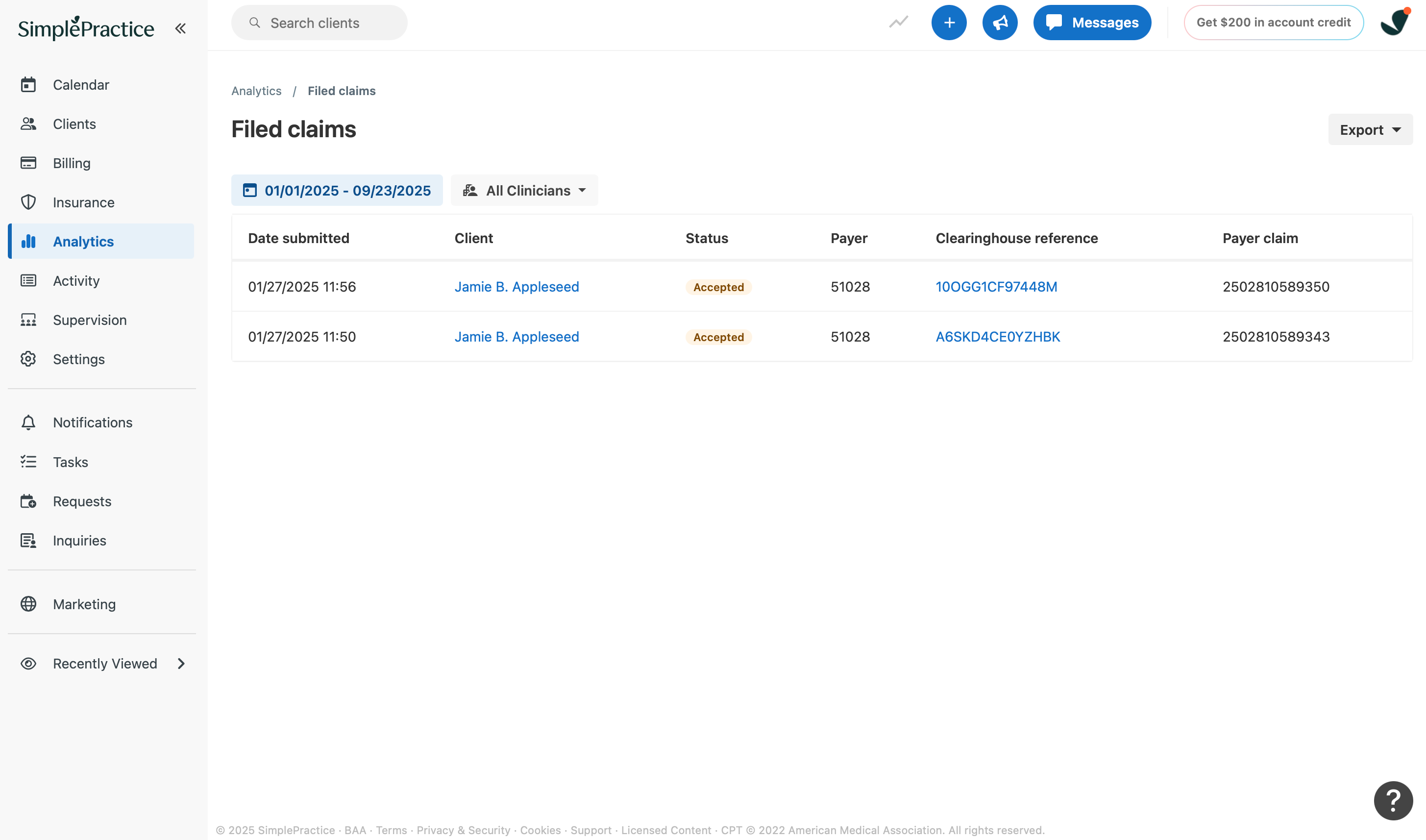Open the Export dropdown

1370,129
